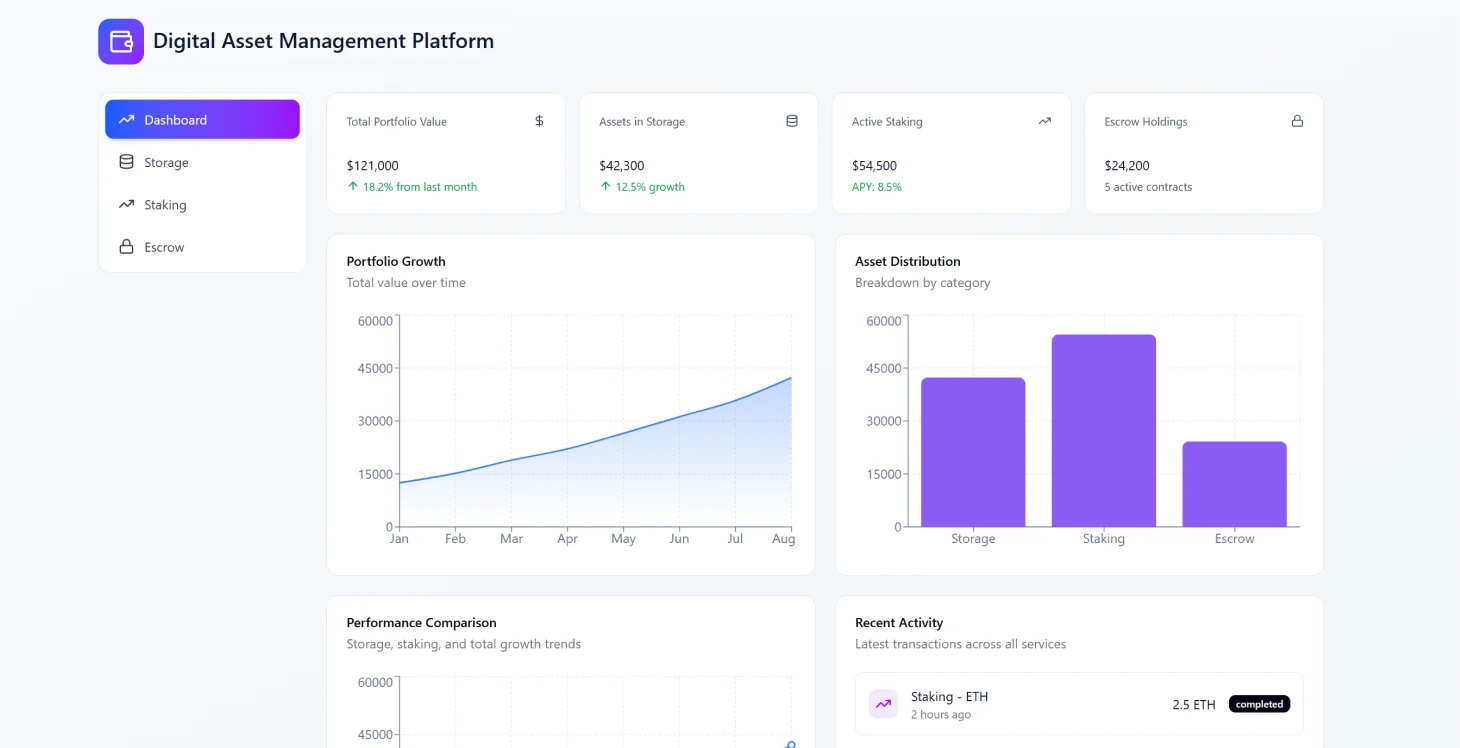1460x748 pixels.
Task: Click the lock icon next to Escrow in sidebar
Action: point(125,247)
